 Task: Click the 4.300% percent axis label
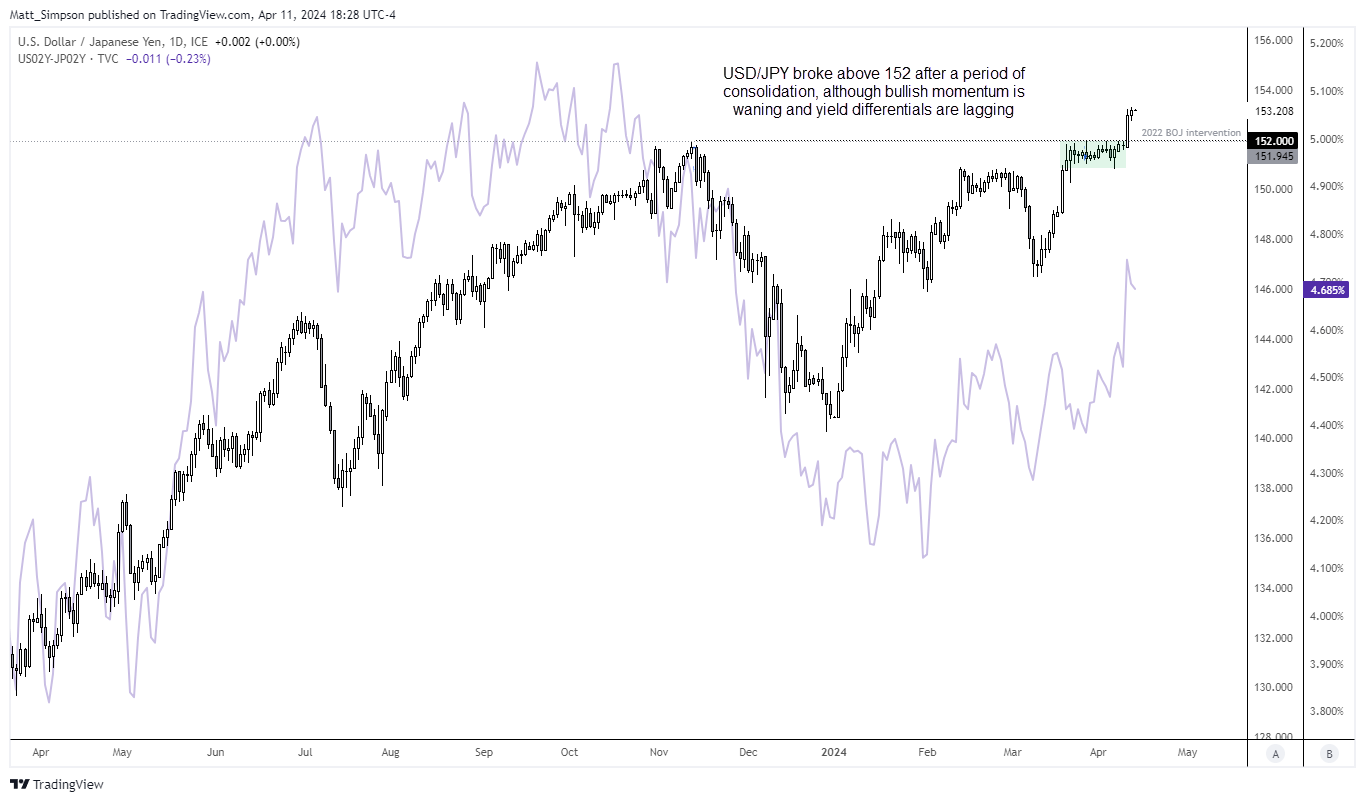[1327, 473]
